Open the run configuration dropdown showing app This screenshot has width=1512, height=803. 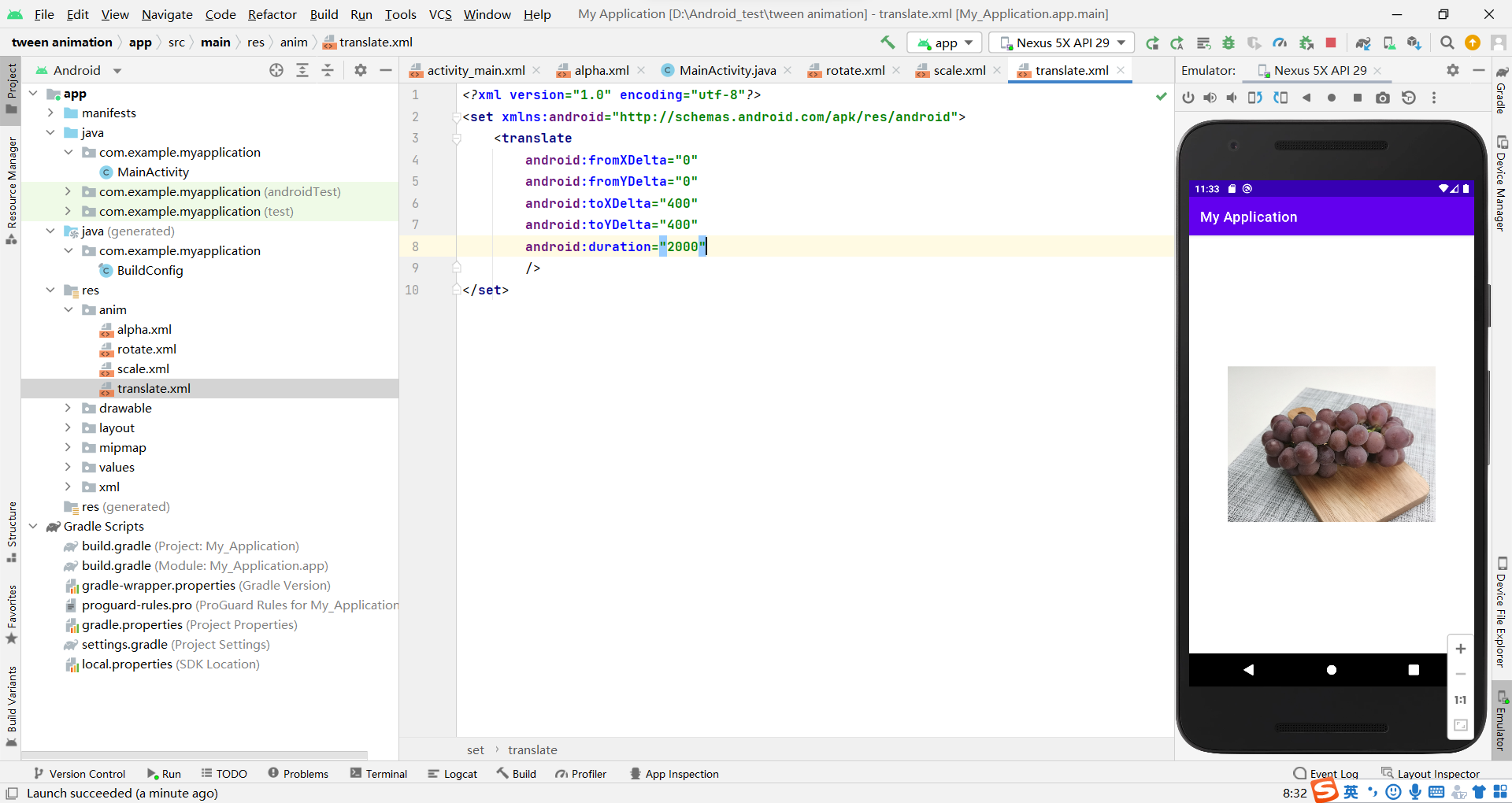click(944, 43)
